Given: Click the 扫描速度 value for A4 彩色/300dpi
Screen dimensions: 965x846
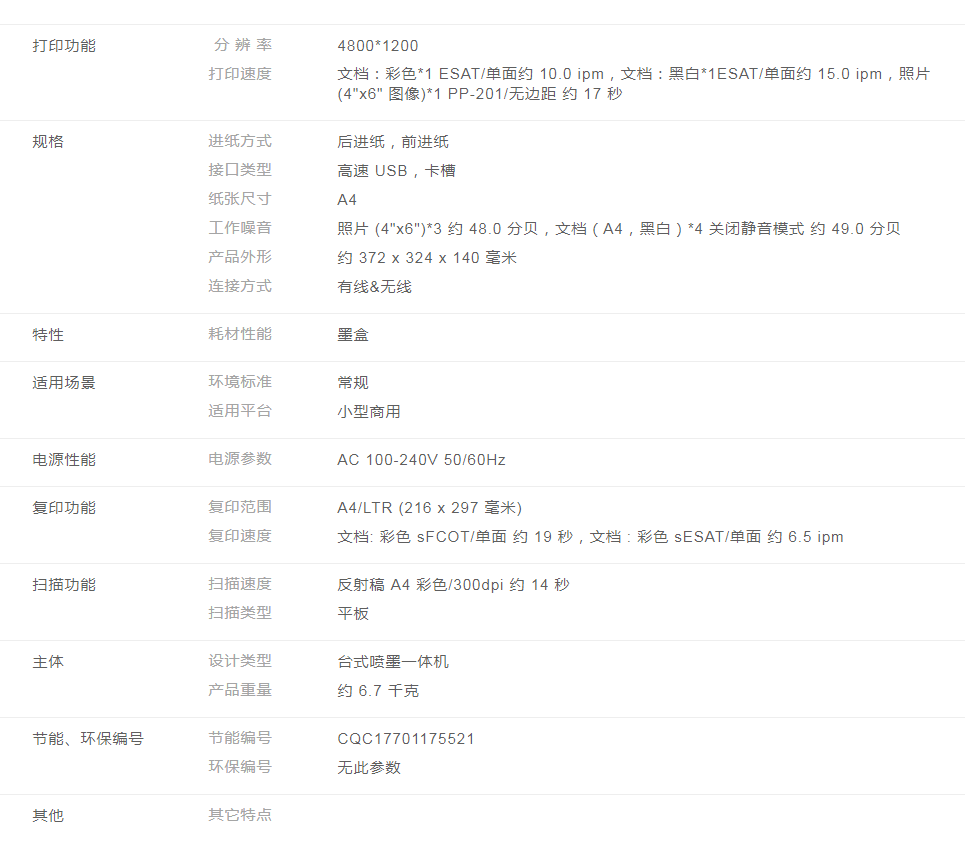Looking at the screenshot, I should tap(453, 585).
